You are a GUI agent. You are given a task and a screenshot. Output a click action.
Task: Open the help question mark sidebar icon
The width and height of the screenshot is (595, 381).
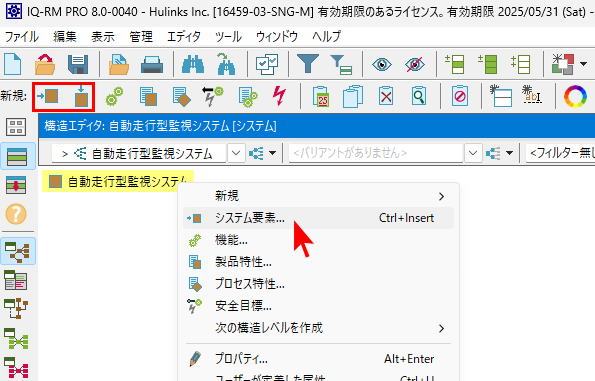tap(16, 214)
